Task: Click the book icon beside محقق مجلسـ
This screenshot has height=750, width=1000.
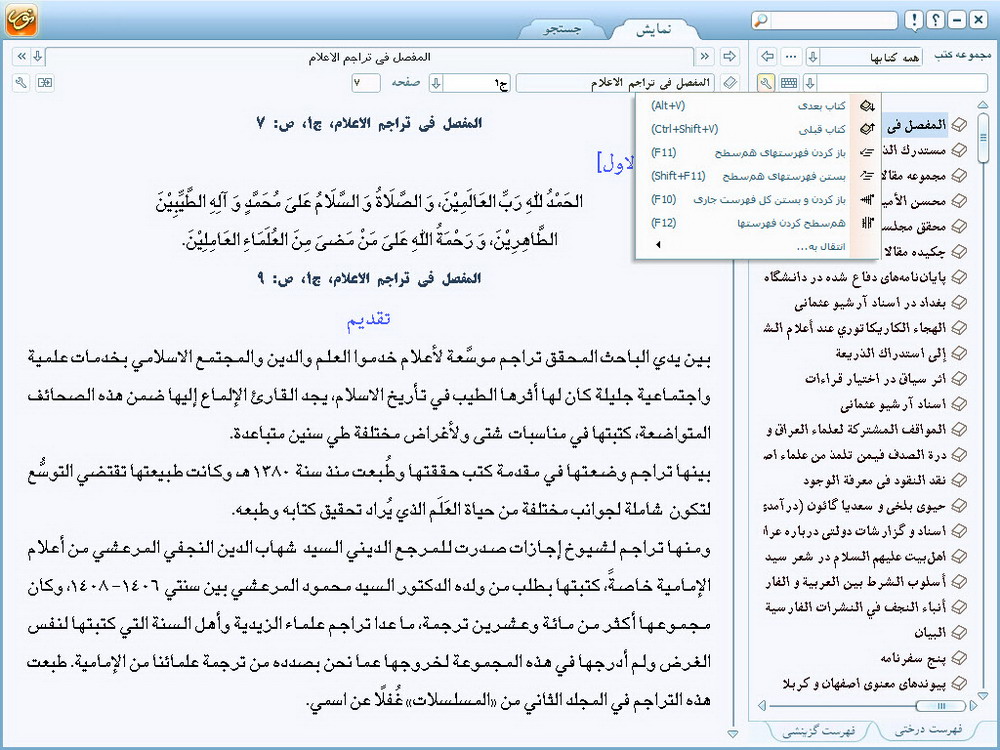Action: (x=959, y=226)
